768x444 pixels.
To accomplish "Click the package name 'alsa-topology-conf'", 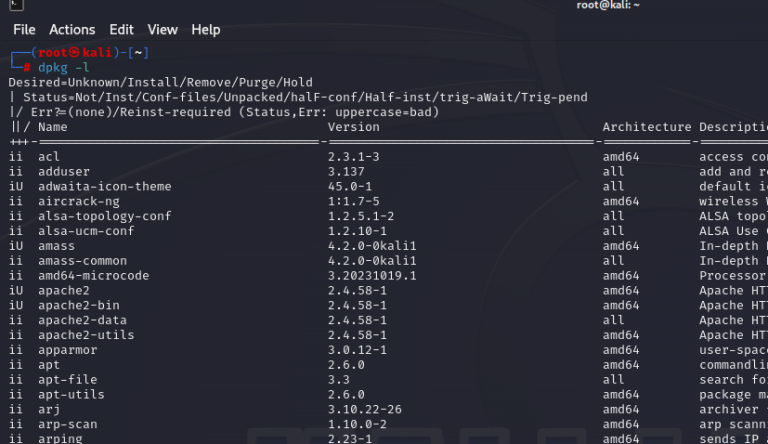I will (x=105, y=216).
